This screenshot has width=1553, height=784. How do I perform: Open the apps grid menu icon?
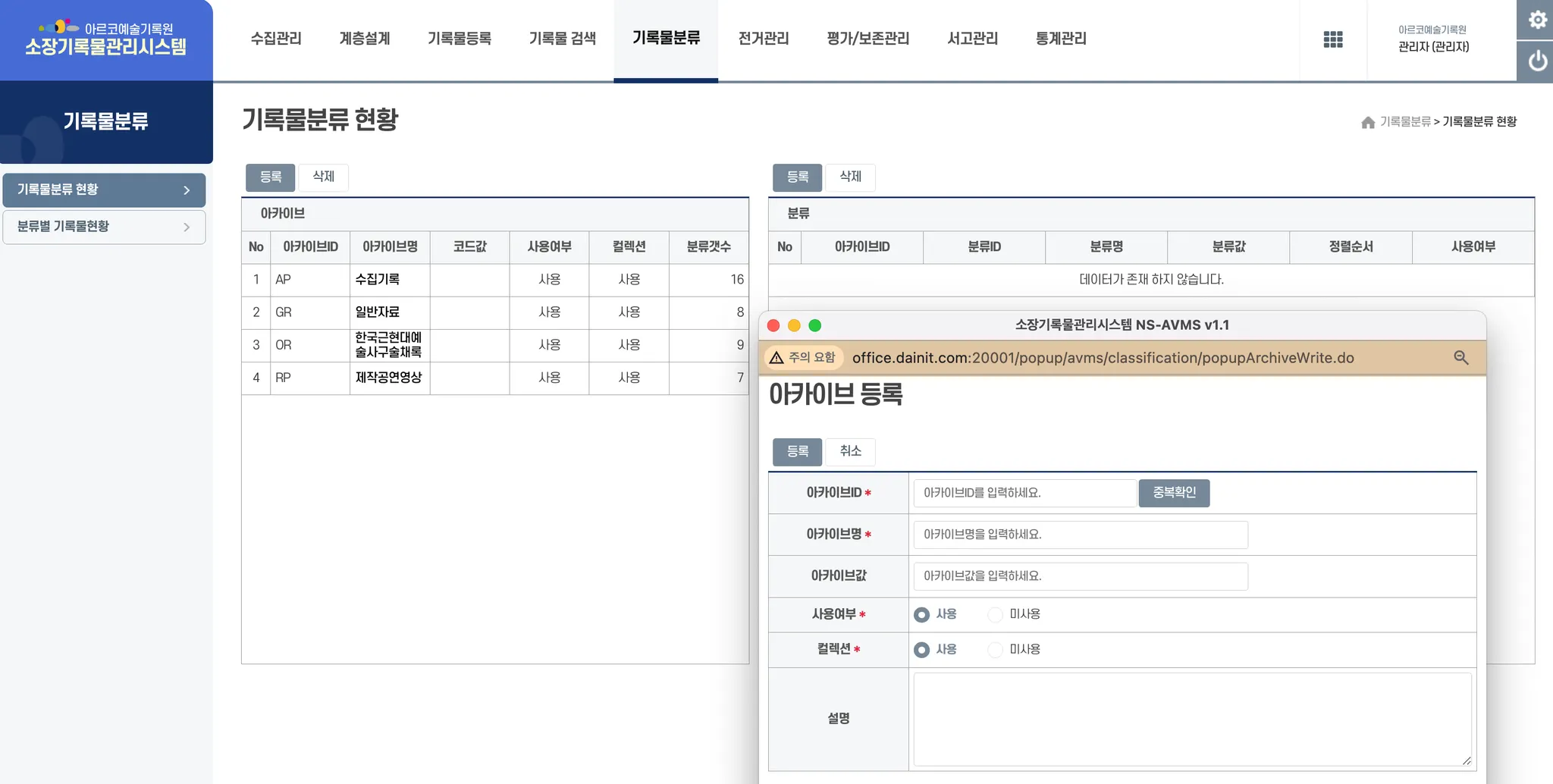pyautogui.click(x=1333, y=39)
